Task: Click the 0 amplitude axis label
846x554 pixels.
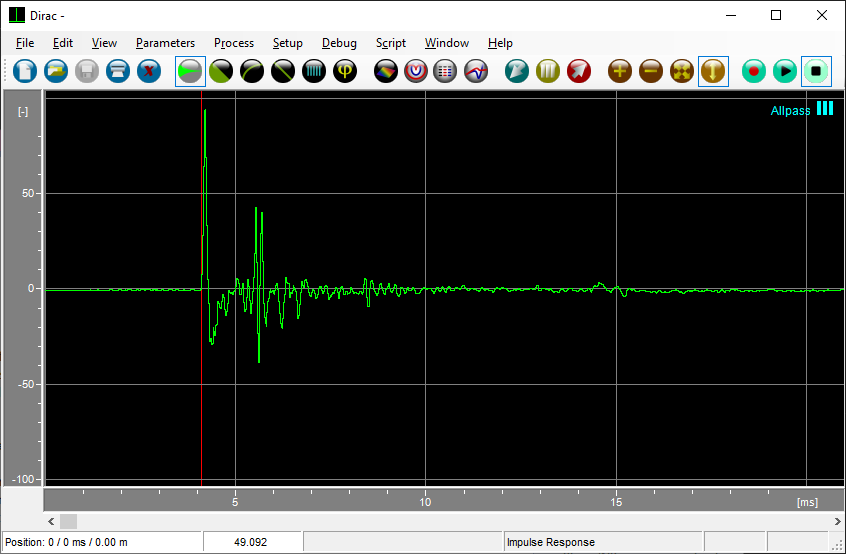Action: [x=31, y=289]
